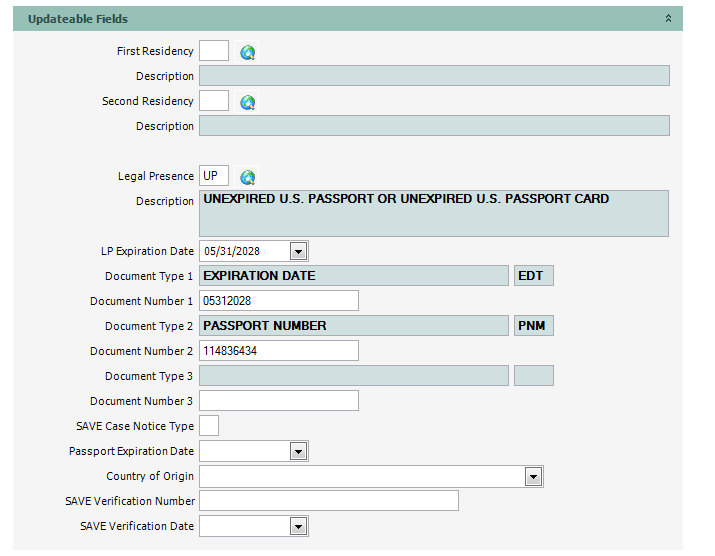
Task: Open lookup icon beside First Residency
Action: [x=247, y=52]
